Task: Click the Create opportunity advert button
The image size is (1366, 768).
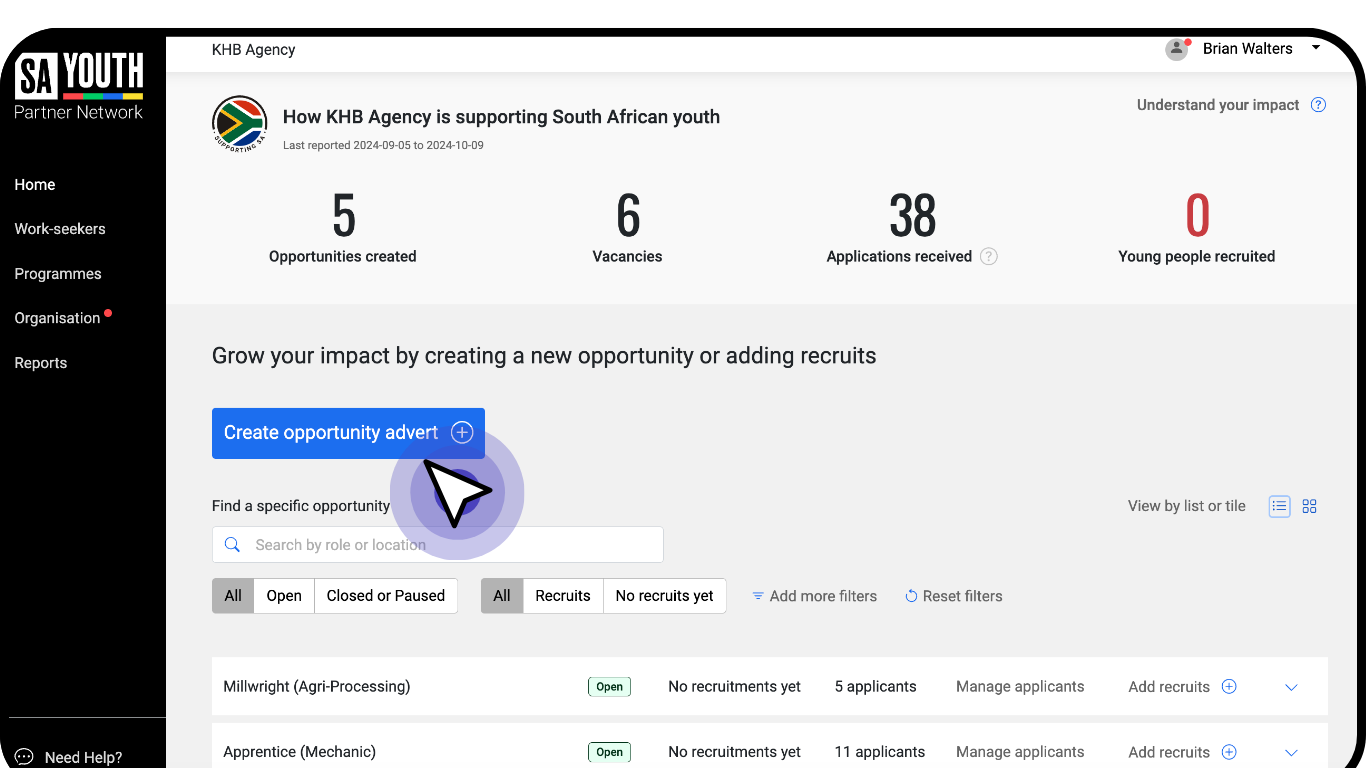Action: (x=348, y=433)
